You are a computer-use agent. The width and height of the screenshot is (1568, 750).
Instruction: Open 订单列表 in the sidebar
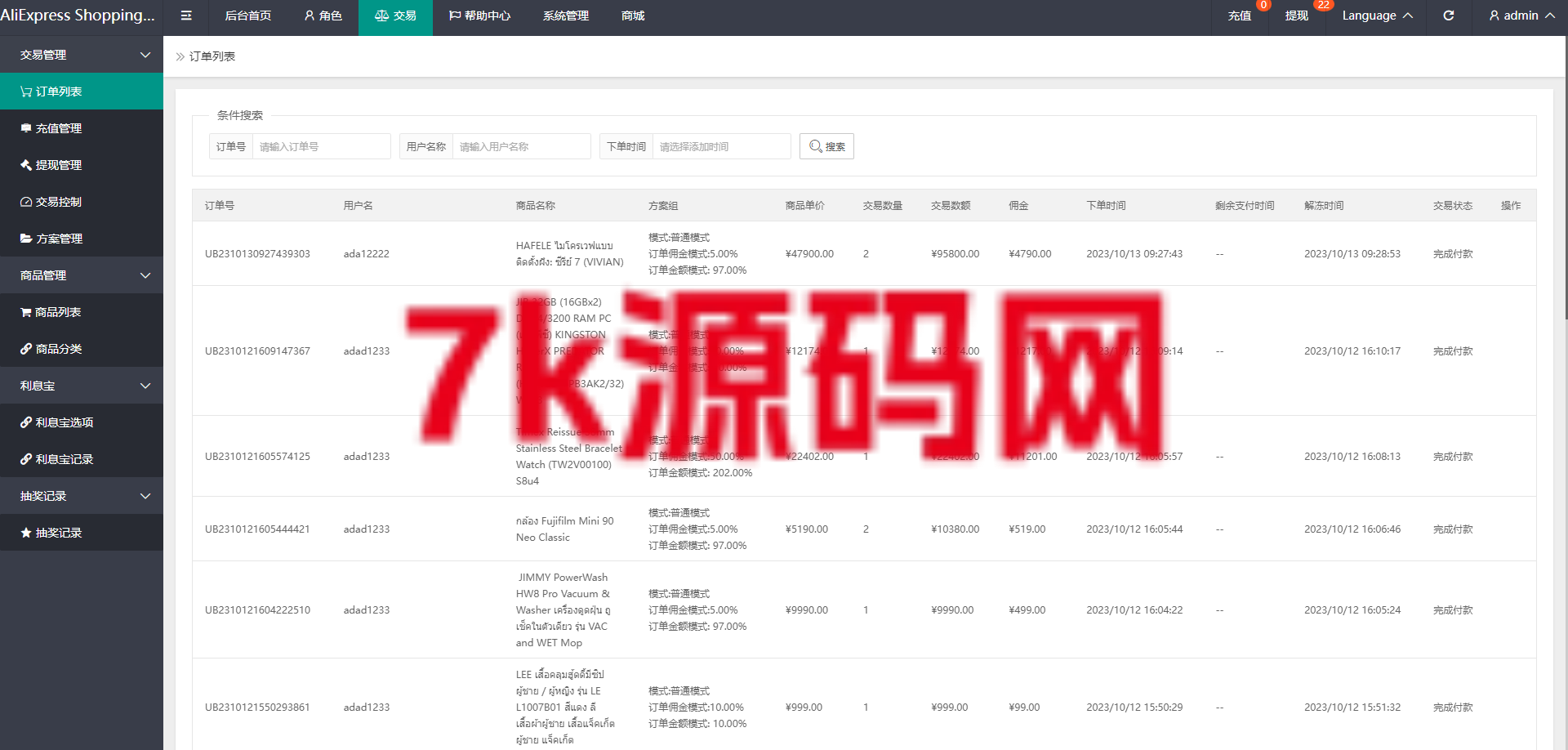coord(82,92)
